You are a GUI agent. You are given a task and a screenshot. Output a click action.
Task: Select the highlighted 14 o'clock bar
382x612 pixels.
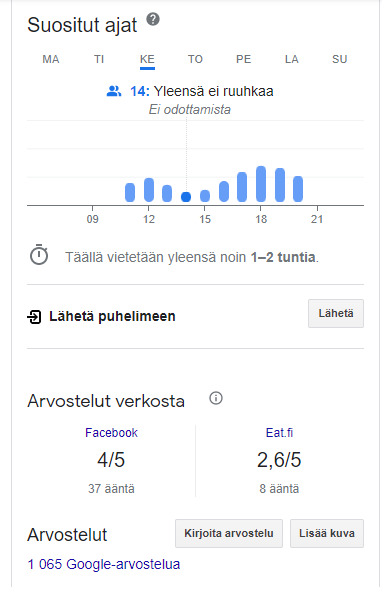pyautogui.click(x=186, y=197)
